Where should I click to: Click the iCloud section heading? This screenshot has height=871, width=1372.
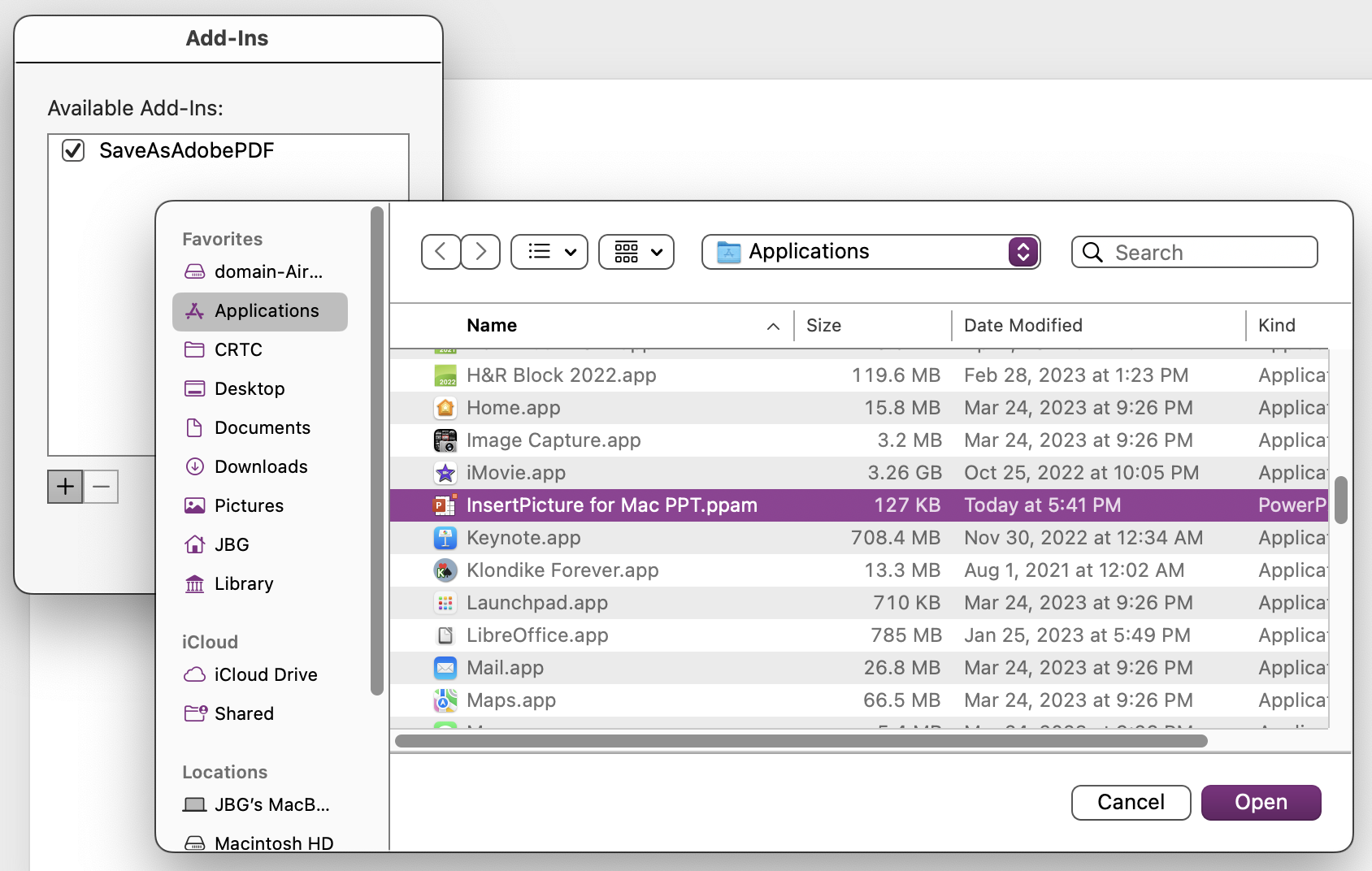pyautogui.click(x=210, y=642)
